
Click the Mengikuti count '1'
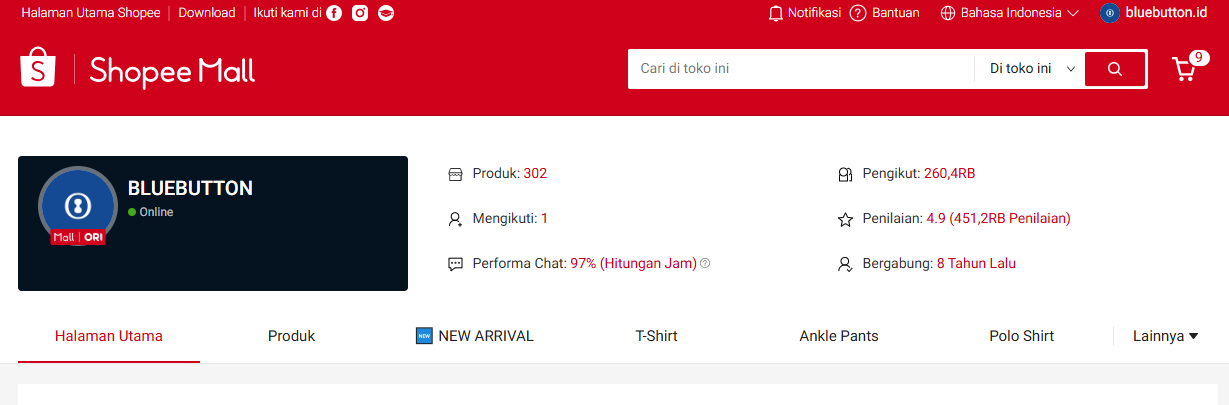click(x=544, y=218)
